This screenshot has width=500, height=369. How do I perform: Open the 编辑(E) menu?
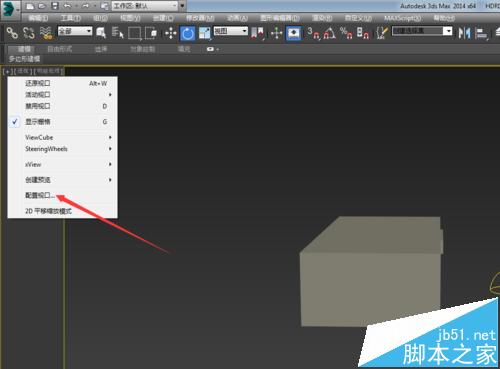(x=38, y=18)
